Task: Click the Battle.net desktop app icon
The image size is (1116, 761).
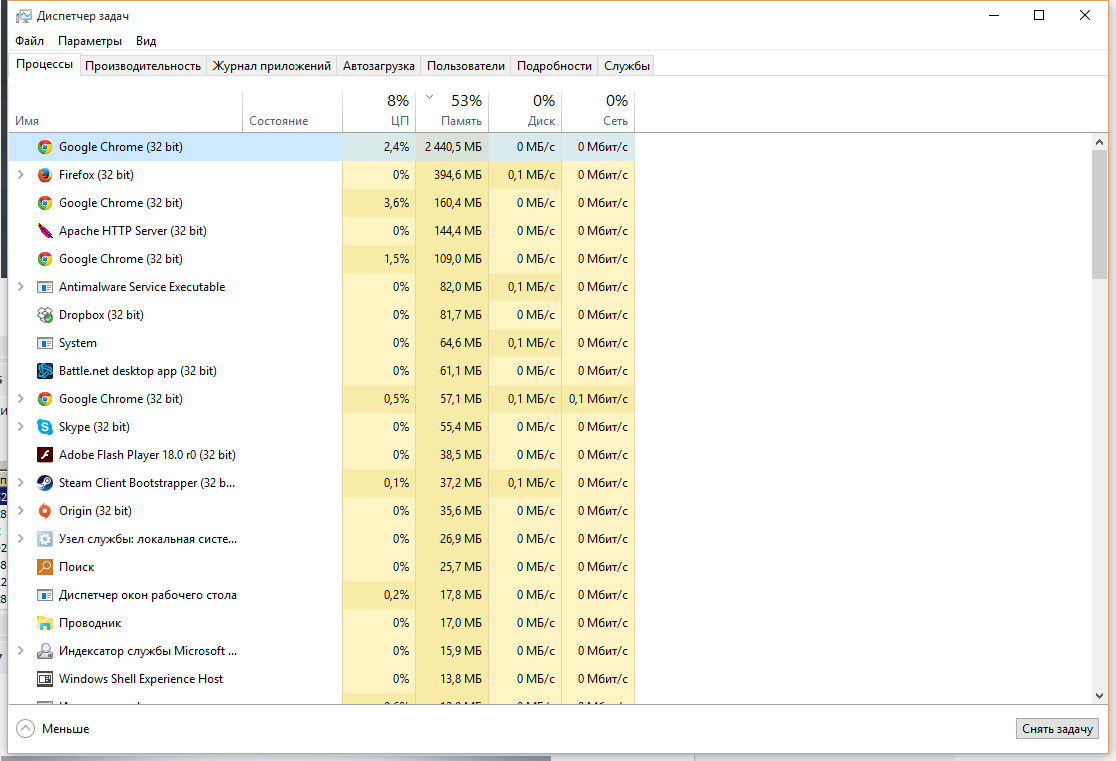Action: 45,371
